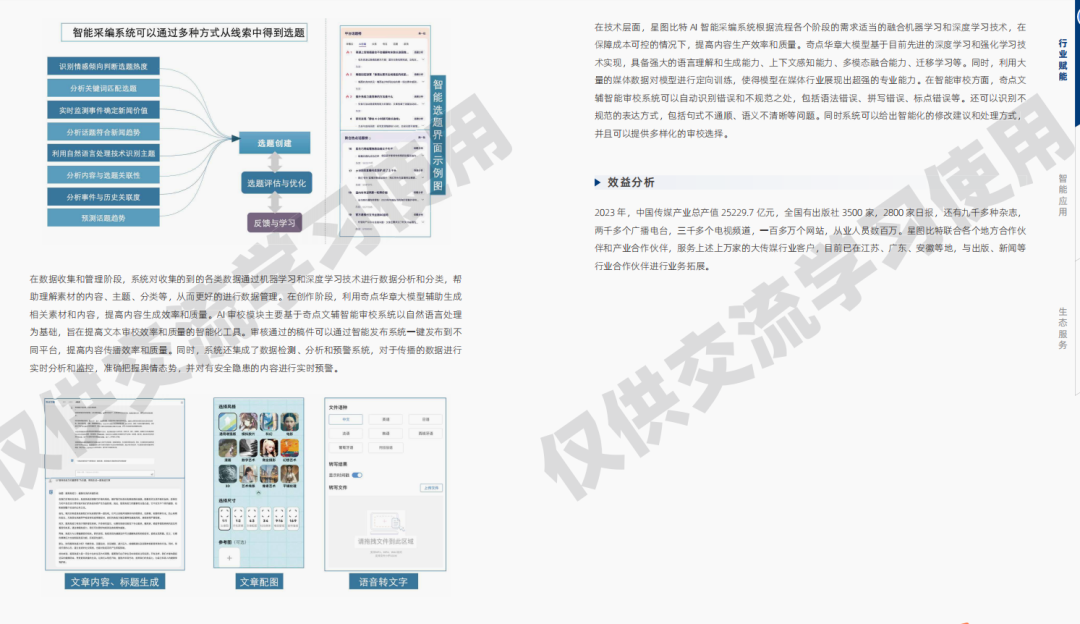Select the 分析话题符合新闻趋势 box
The image size is (1080, 624).
(x=103, y=132)
